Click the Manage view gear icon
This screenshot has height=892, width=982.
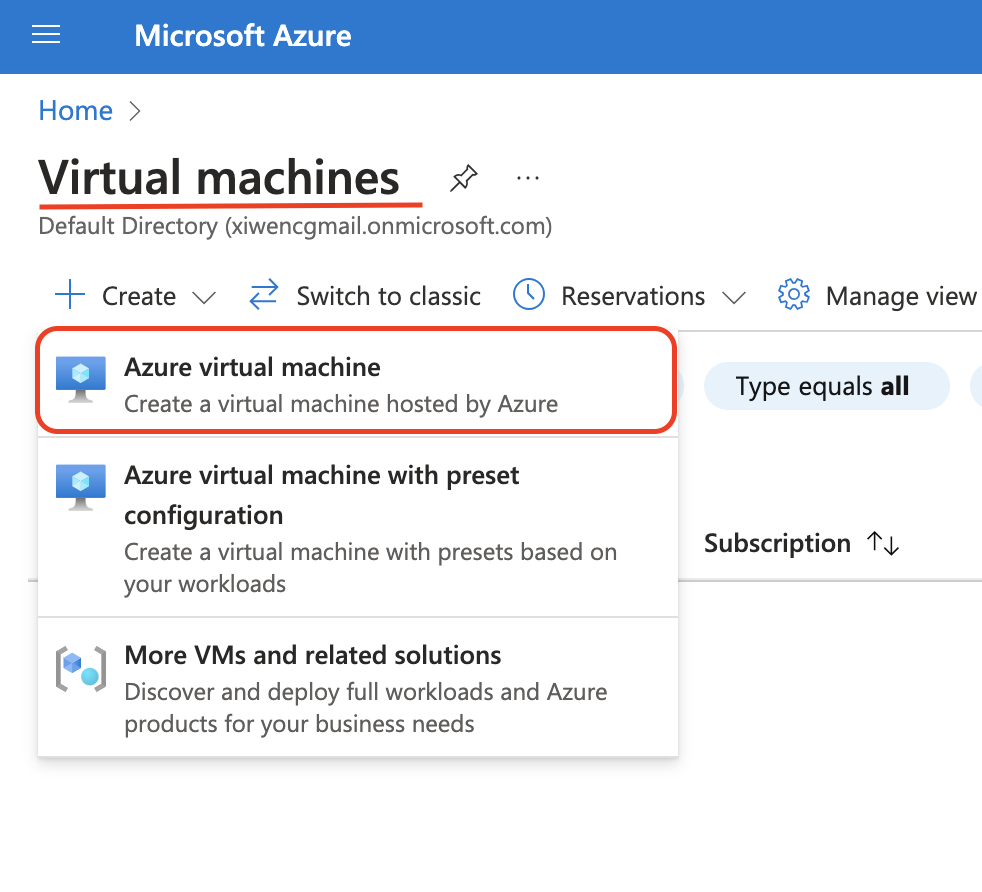(x=793, y=294)
